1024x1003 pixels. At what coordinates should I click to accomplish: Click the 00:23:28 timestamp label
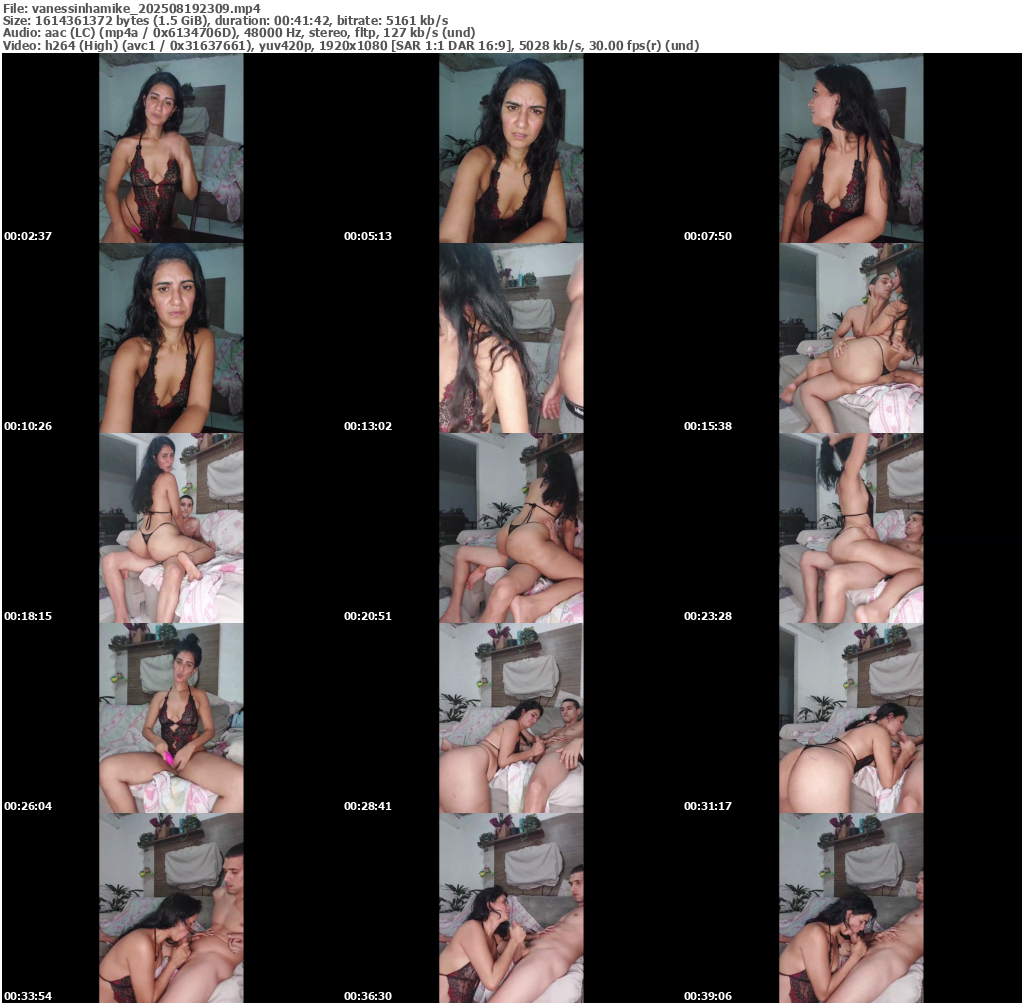[x=708, y=616]
